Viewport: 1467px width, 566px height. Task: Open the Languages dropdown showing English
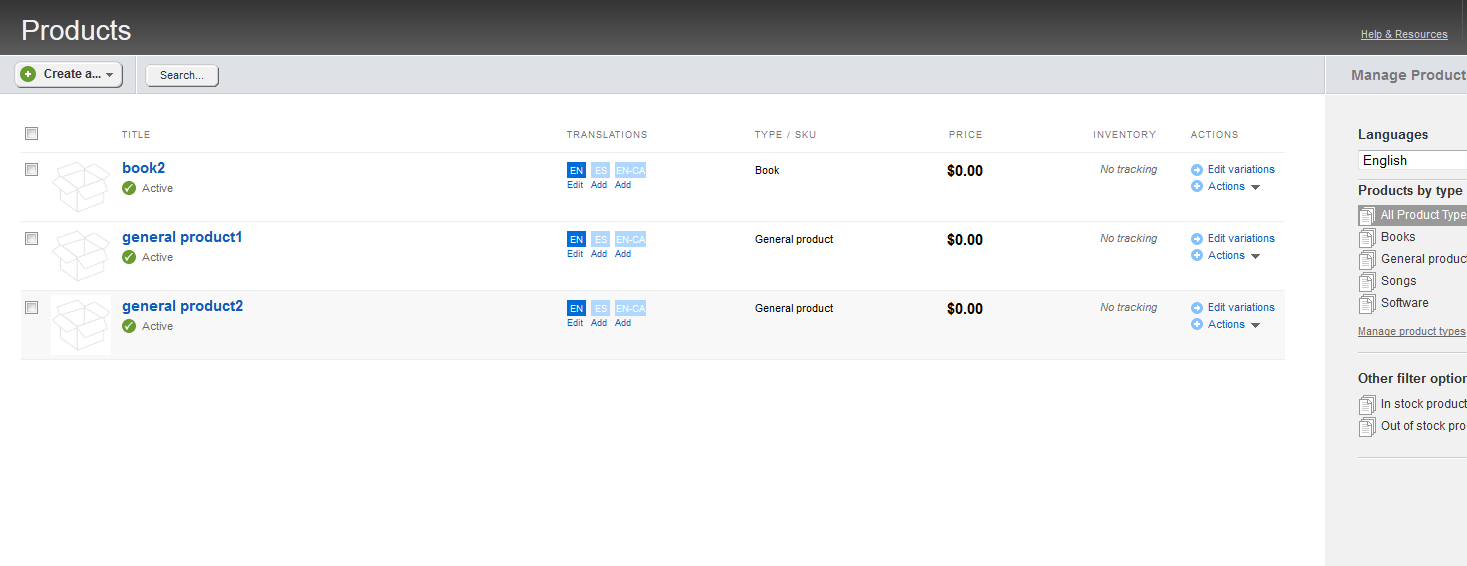coord(1412,161)
